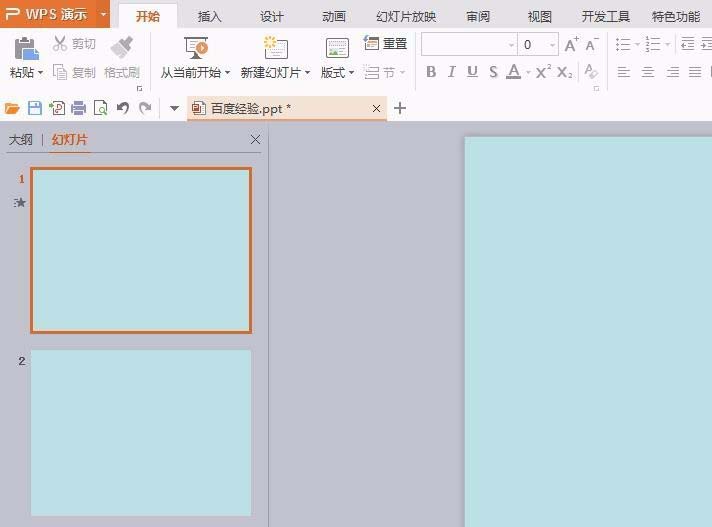This screenshot has height=527, width=712.
Task: Open quick access toolbar customize arrow
Action: click(174, 108)
